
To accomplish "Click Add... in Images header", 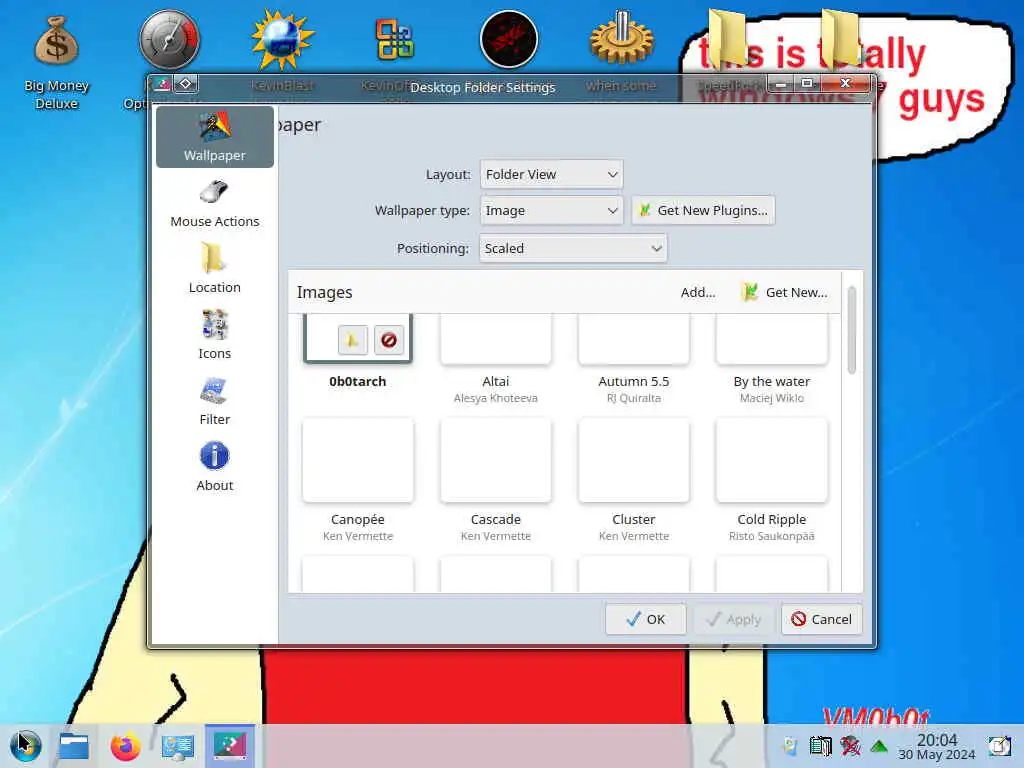I will pyautogui.click(x=697, y=293).
